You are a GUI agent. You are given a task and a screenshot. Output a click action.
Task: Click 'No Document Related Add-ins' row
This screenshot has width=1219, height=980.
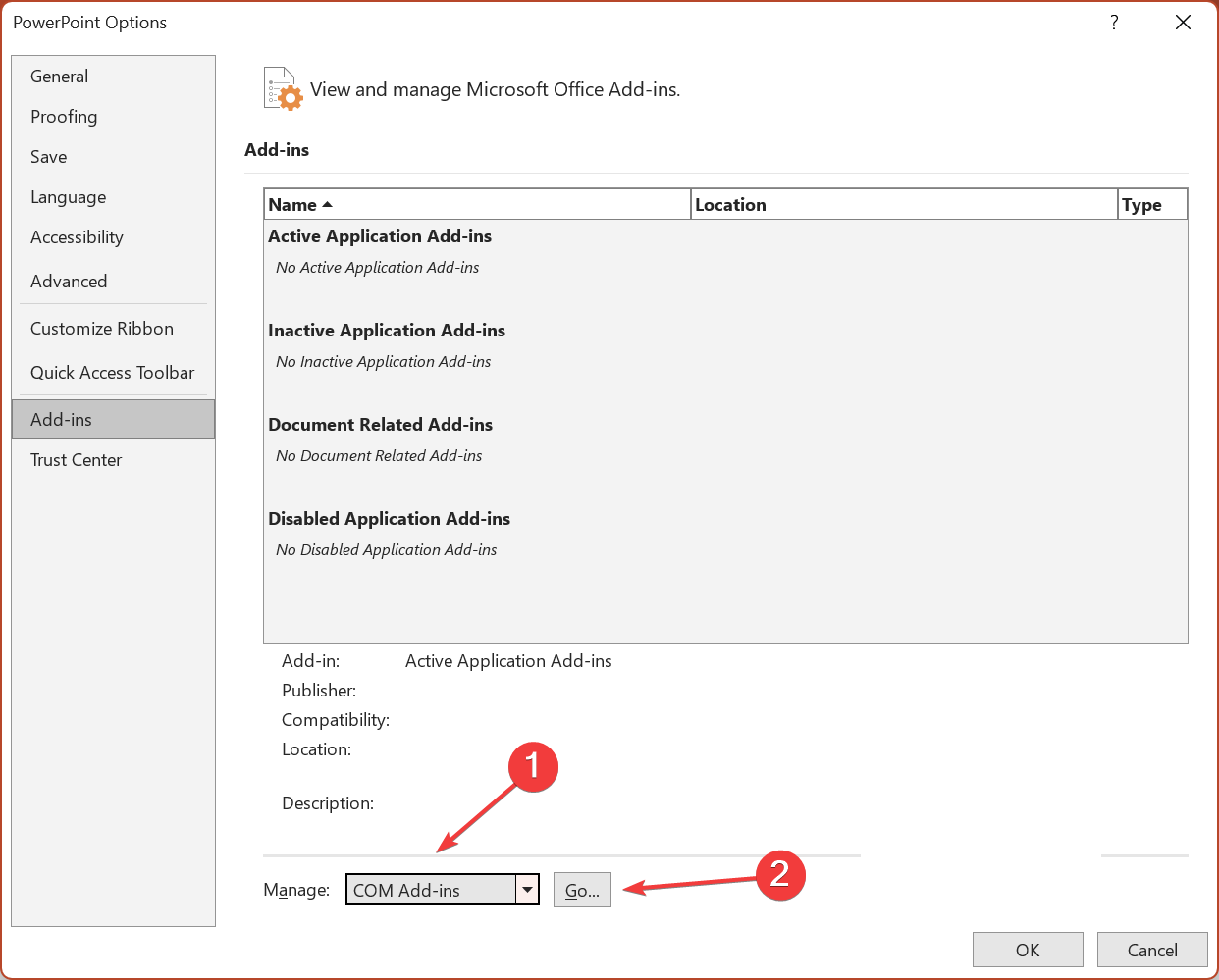click(379, 456)
